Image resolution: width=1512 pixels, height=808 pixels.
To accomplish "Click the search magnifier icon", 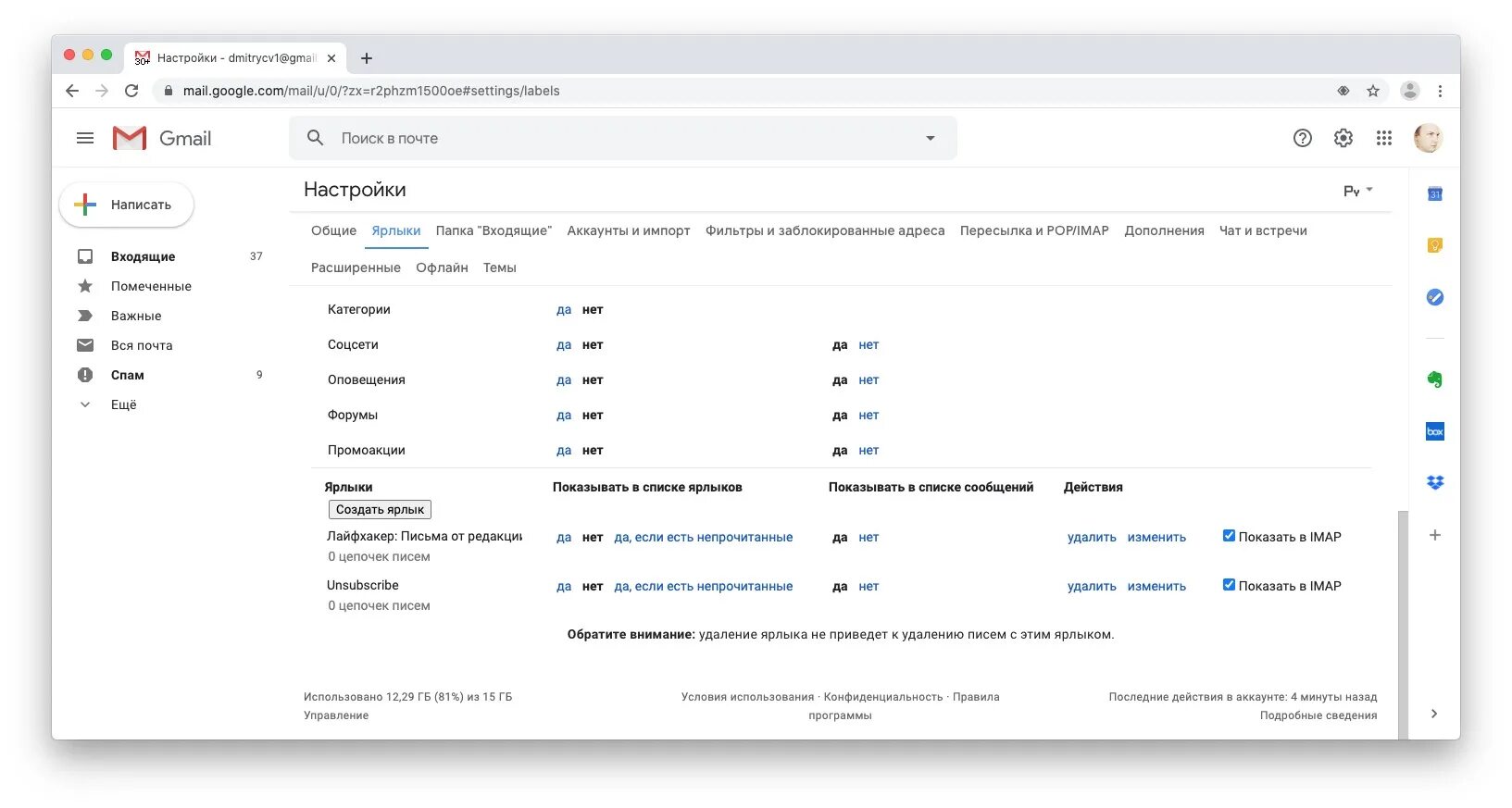I will pyautogui.click(x=316, y=138).
